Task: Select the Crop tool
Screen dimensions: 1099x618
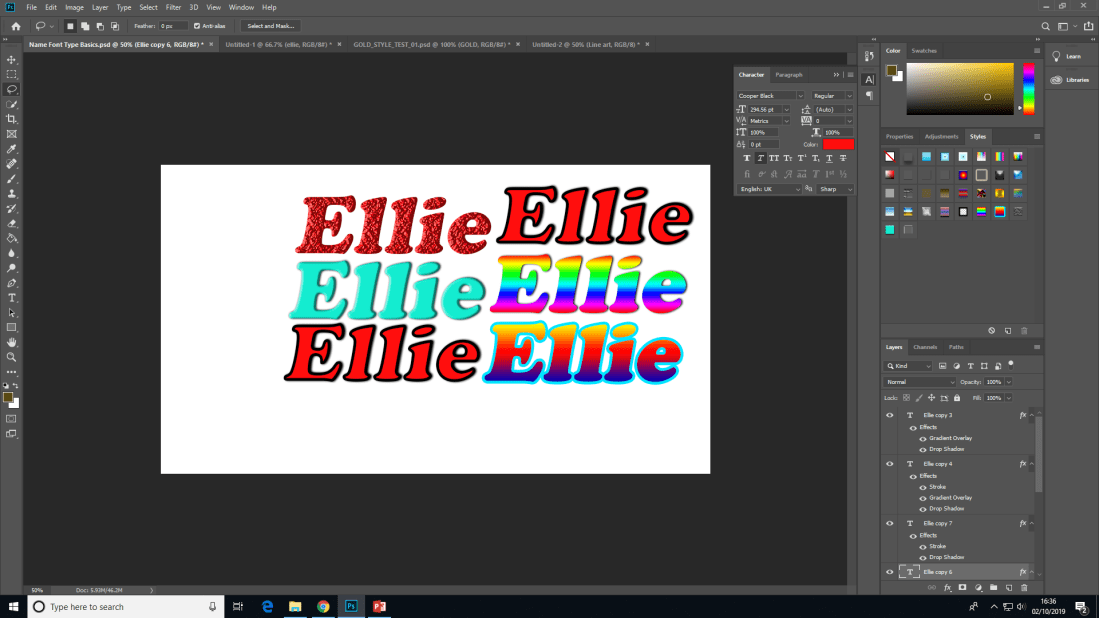Action: [x=12, y=119]
